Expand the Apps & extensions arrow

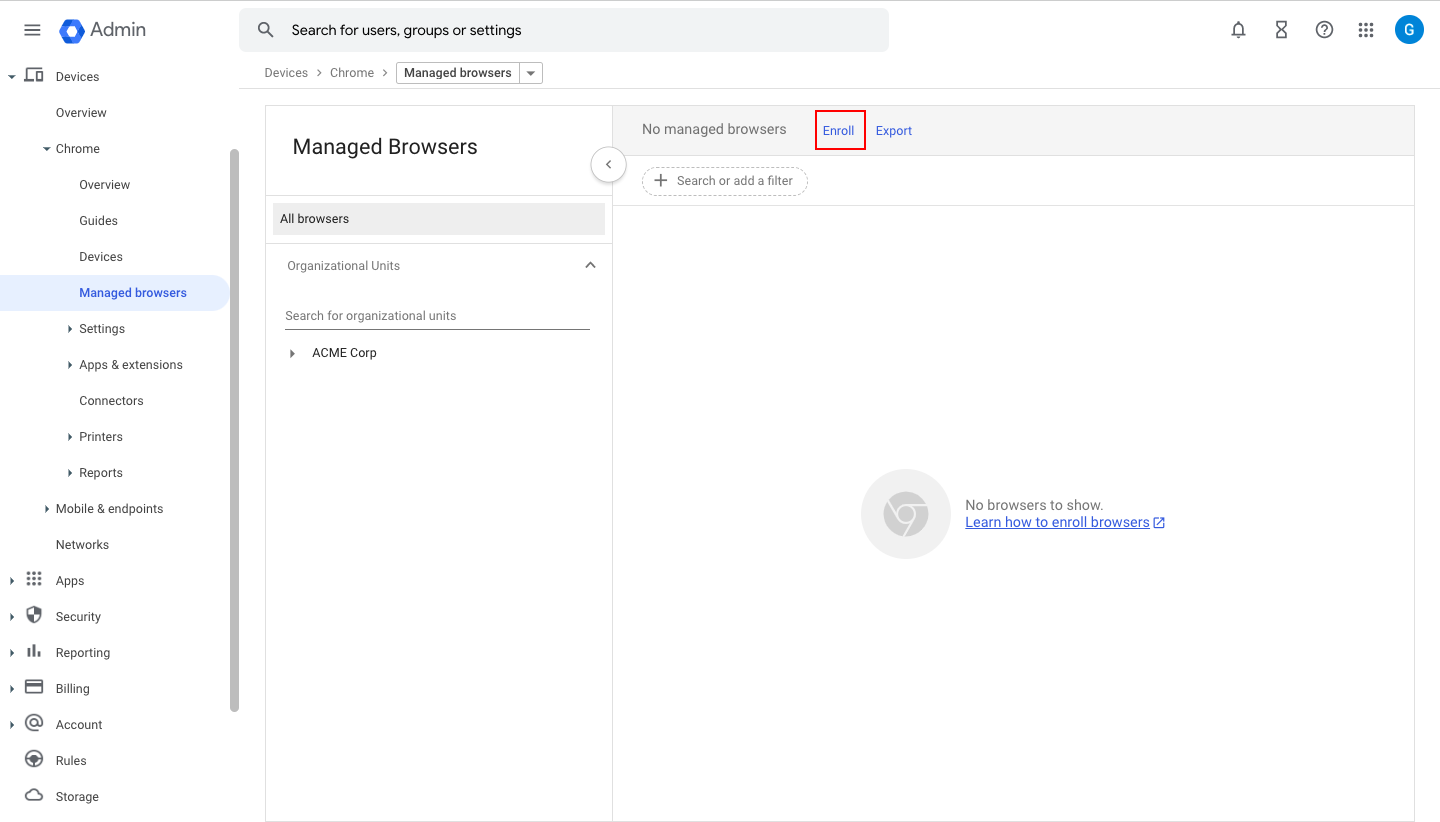coord(70,365)
